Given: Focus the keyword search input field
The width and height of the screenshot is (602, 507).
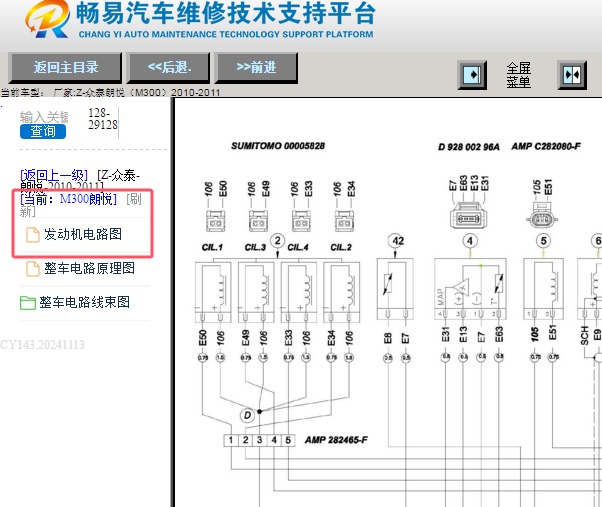Looking at the screenshot, I should point(44,117).
